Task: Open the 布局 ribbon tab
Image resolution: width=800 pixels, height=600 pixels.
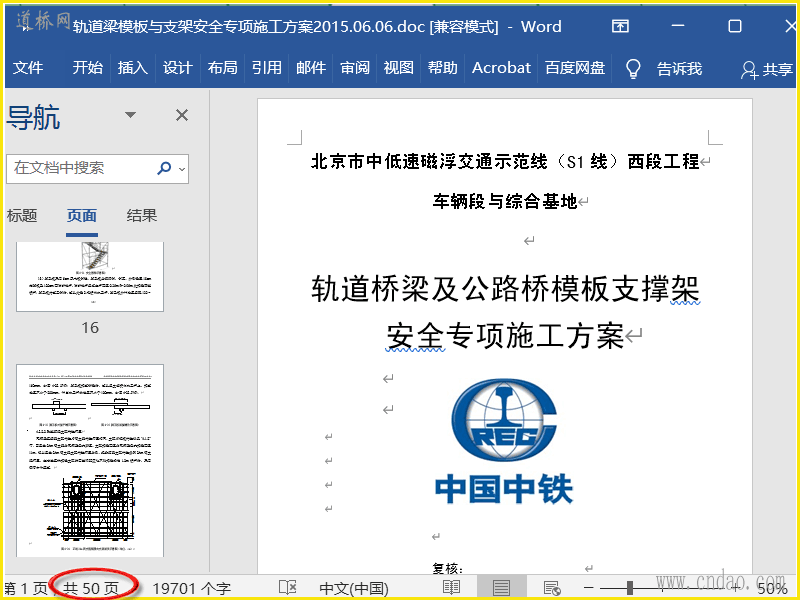Action: (222, 68)
